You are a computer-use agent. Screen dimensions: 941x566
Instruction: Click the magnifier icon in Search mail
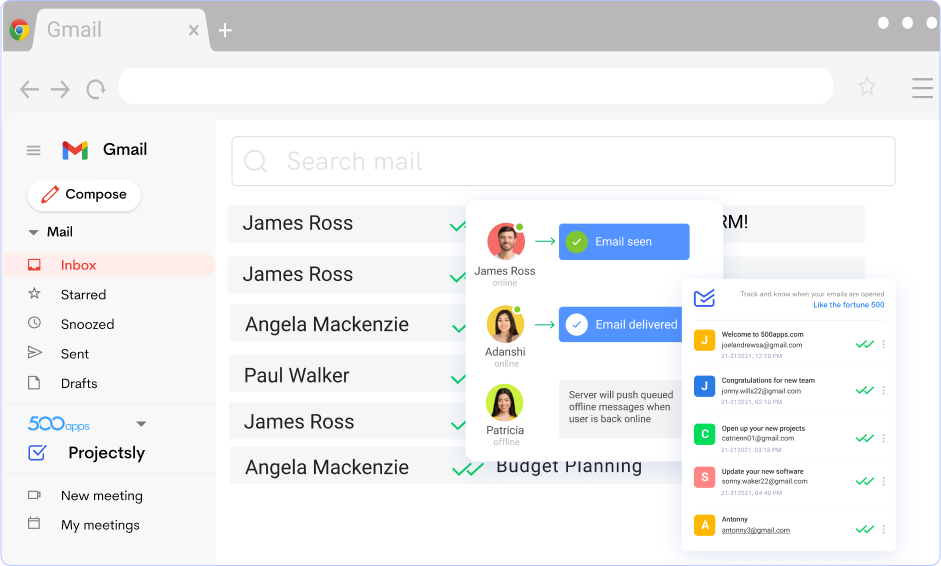coord(255,161)
